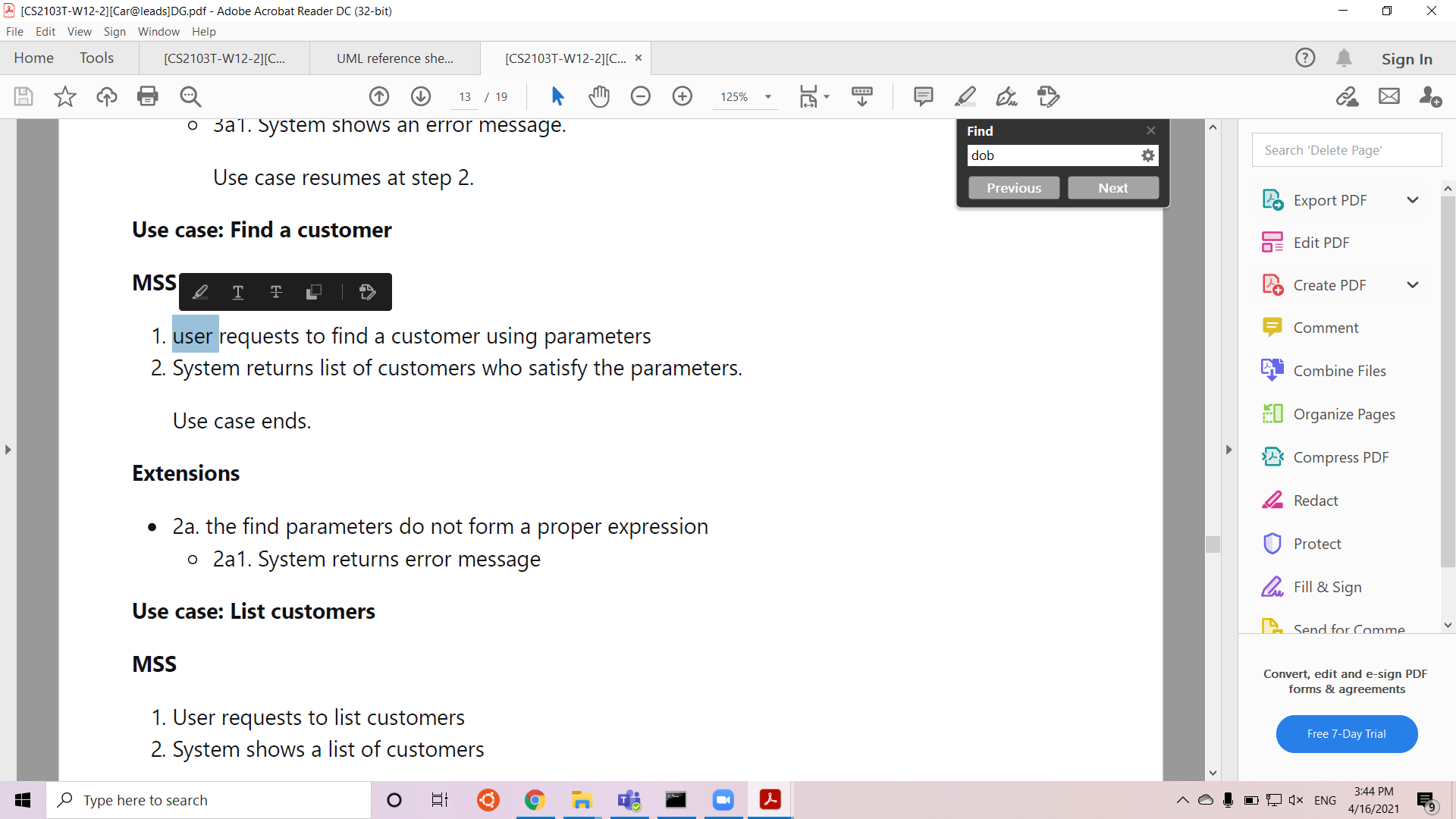The image size is (1456, 819).
Task: Click the Next button in Find
Action: 1112,188
